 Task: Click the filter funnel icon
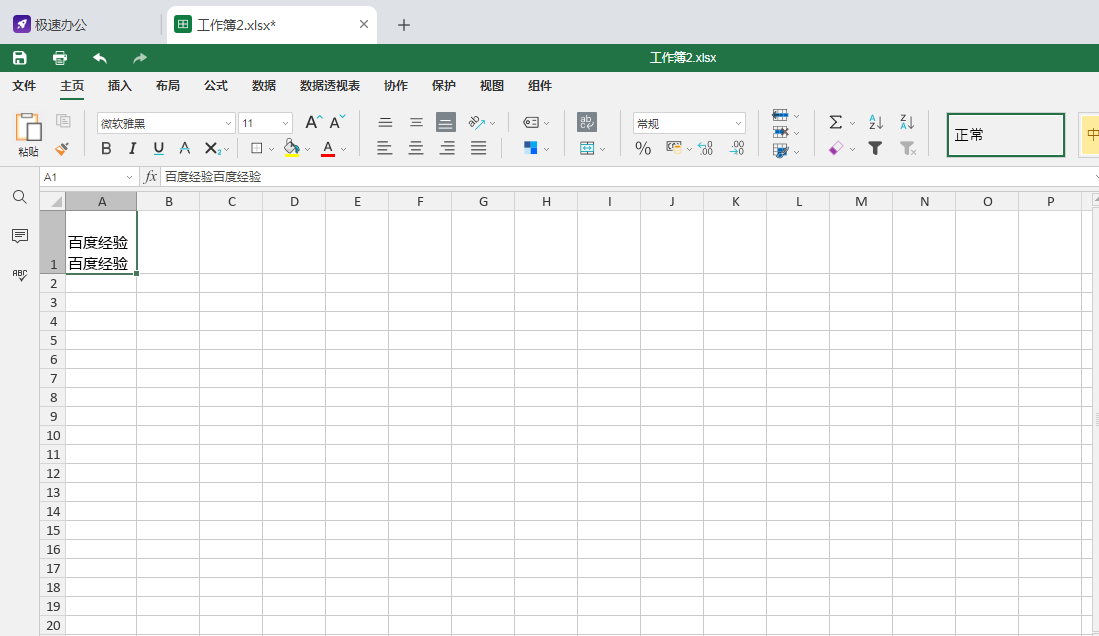pyautogui.click(x=875, y=149)
